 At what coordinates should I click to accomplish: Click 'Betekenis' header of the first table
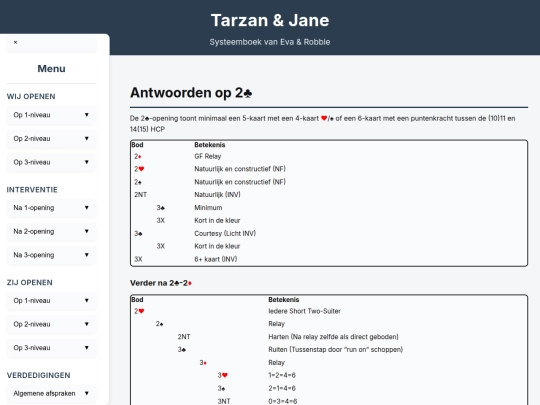209,145
